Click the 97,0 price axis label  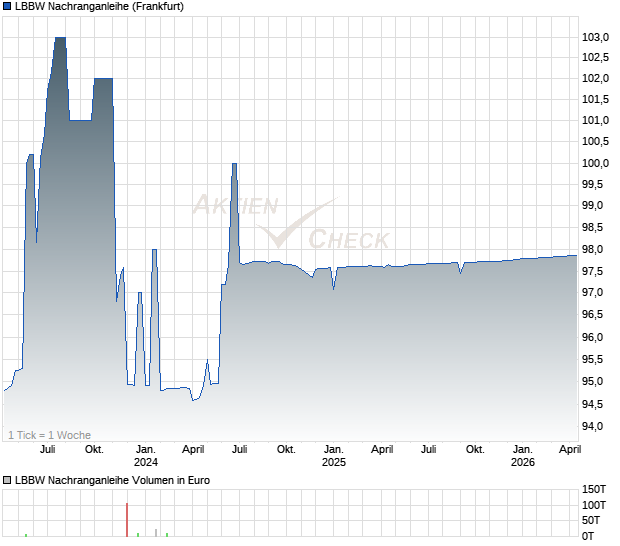click(593, 292)
